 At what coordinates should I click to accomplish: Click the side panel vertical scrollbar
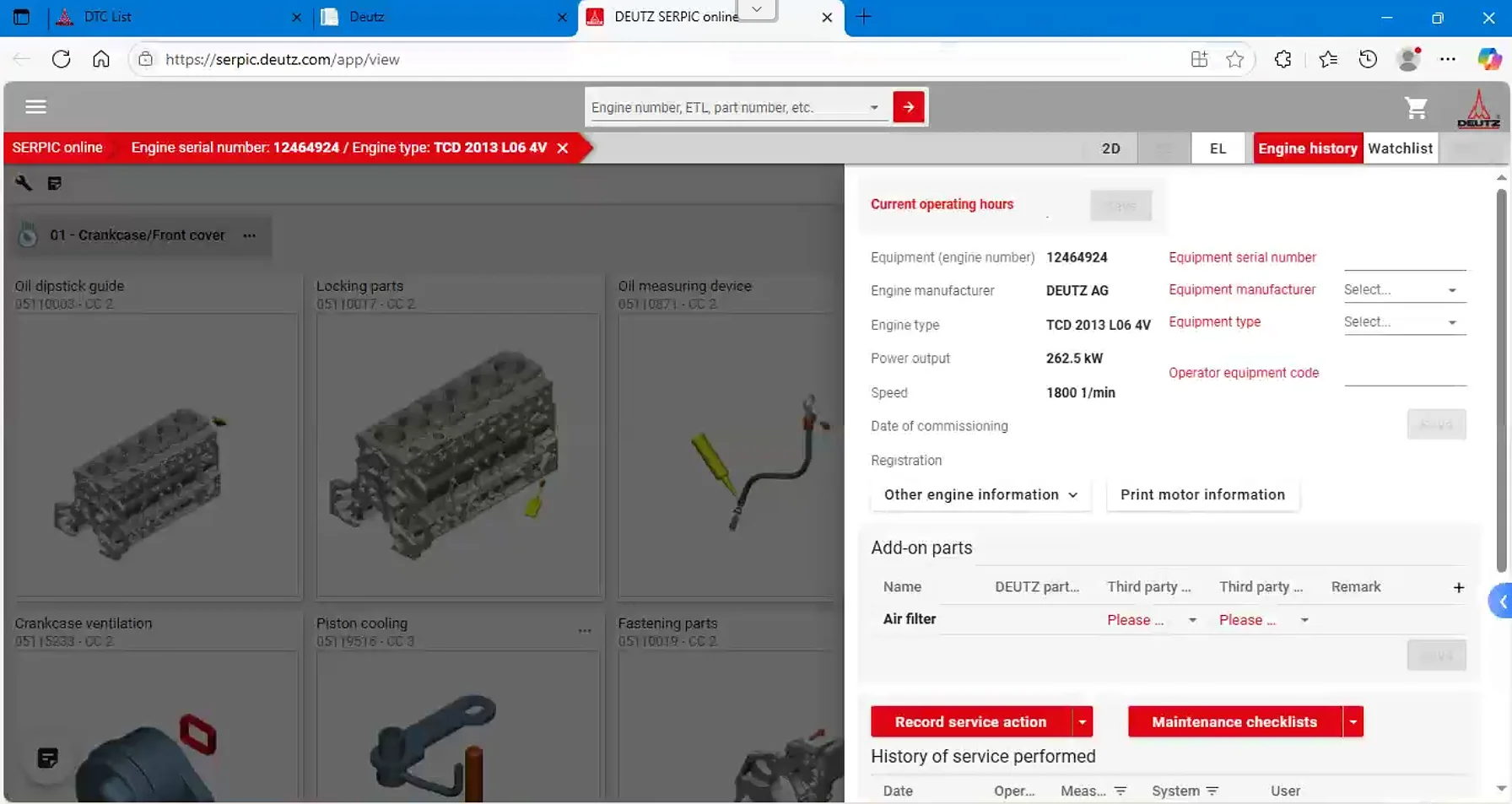1501,380
